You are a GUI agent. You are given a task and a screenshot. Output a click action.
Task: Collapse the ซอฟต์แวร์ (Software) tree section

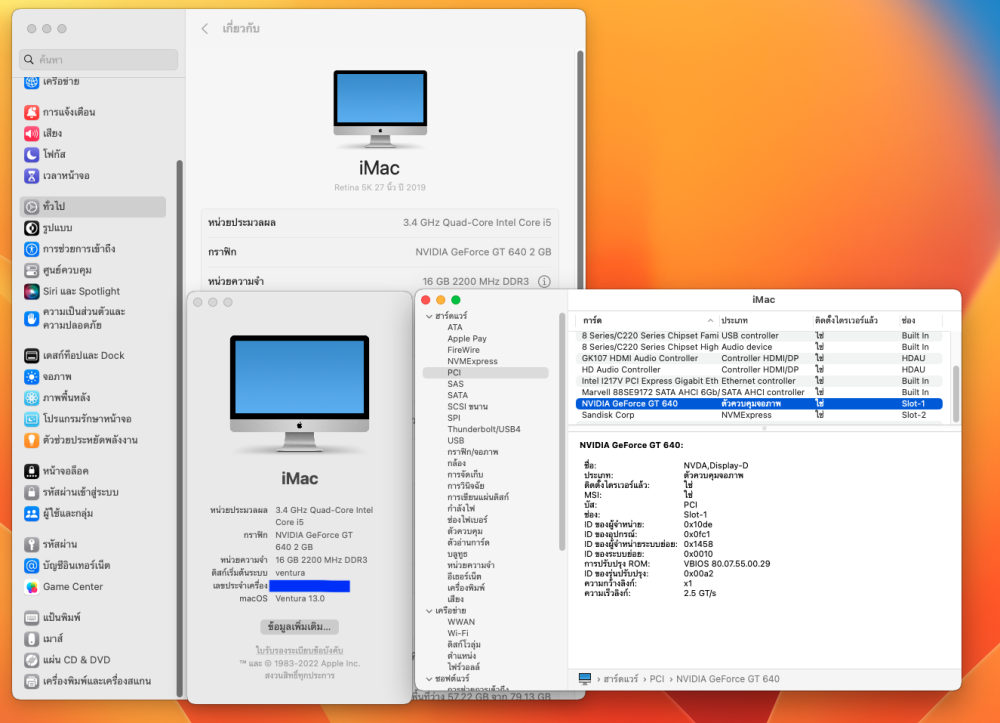click(429, 679)
